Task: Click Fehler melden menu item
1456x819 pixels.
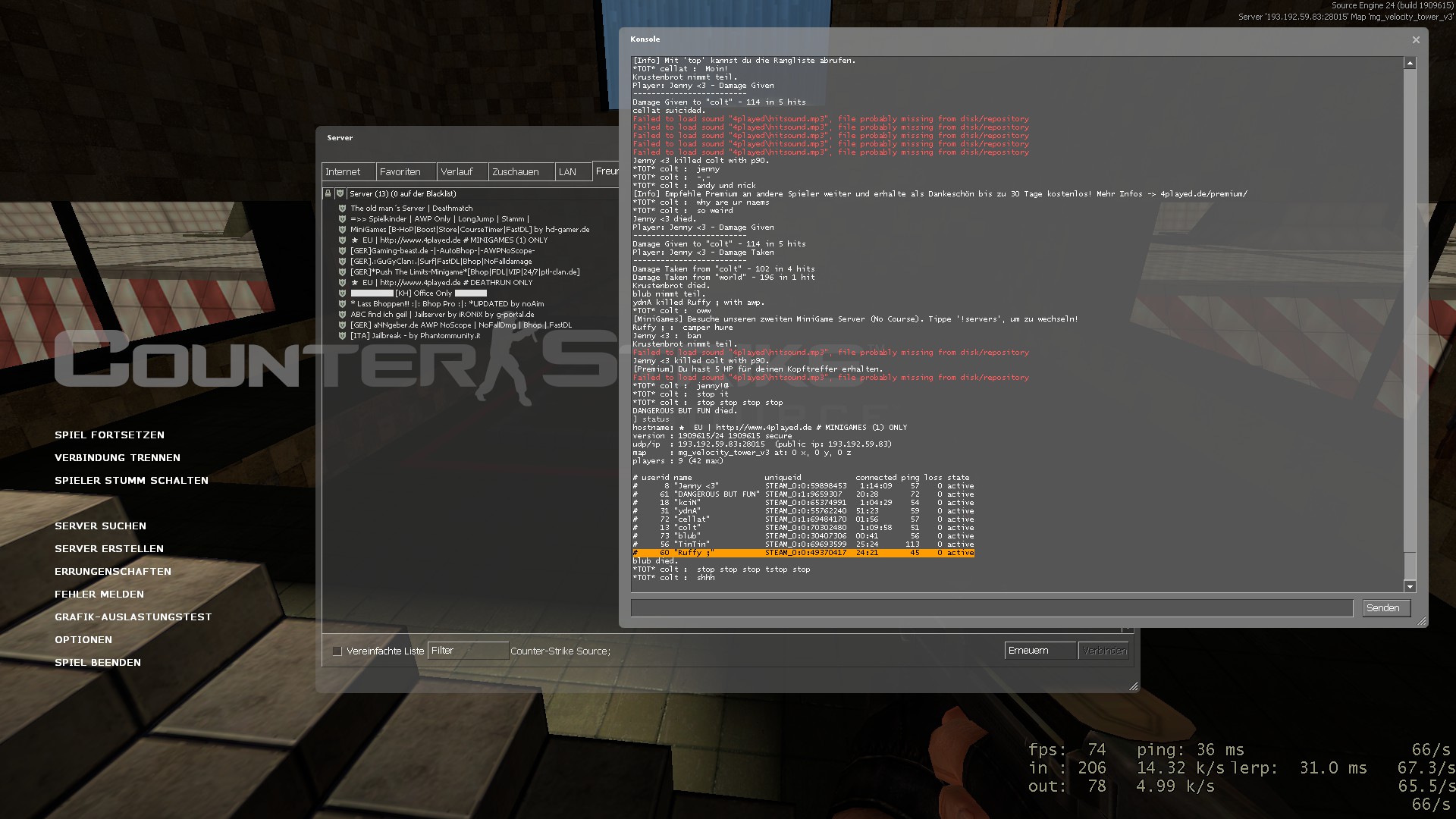Action: [x=99, y=595]
